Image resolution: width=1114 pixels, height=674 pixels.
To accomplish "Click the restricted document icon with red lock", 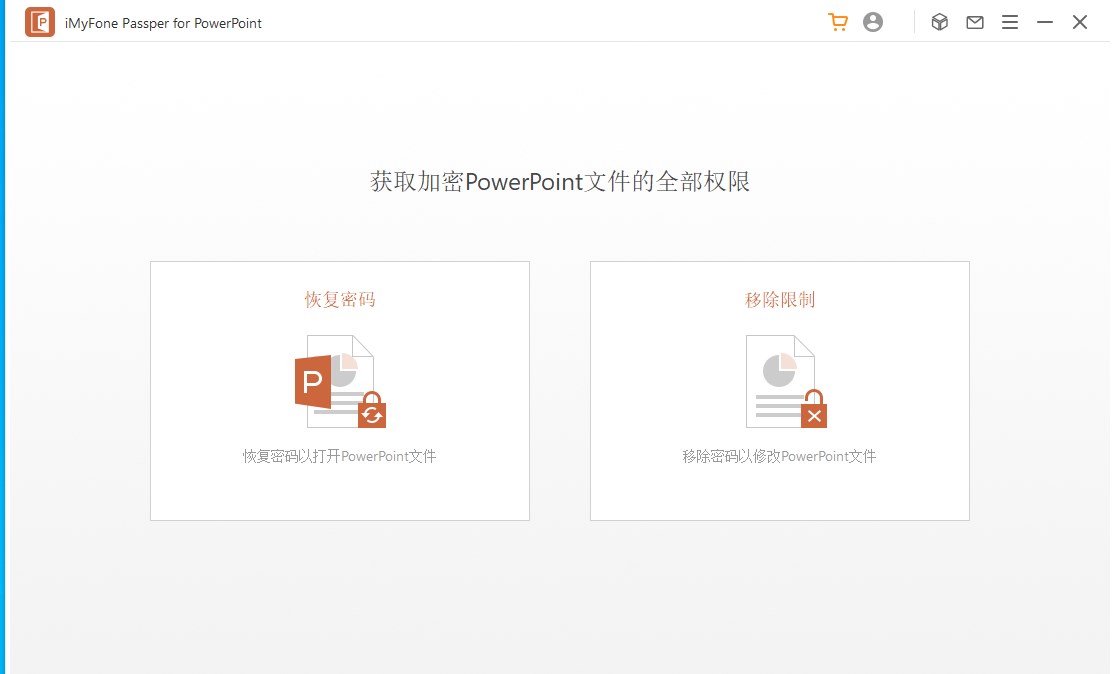I will tap(780, 383).
